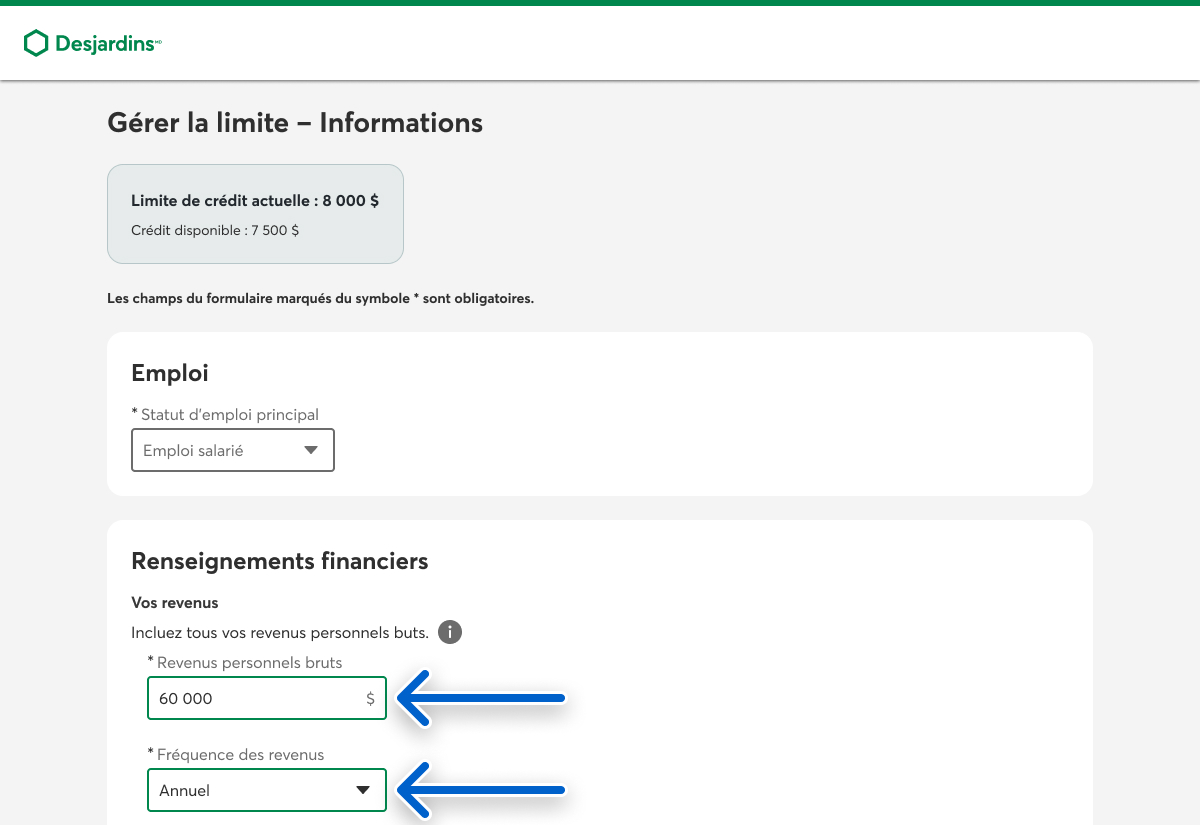Click the caret arrow next to Annuel
This screenshot has height=825, width=1200.
tap(363, 790)
